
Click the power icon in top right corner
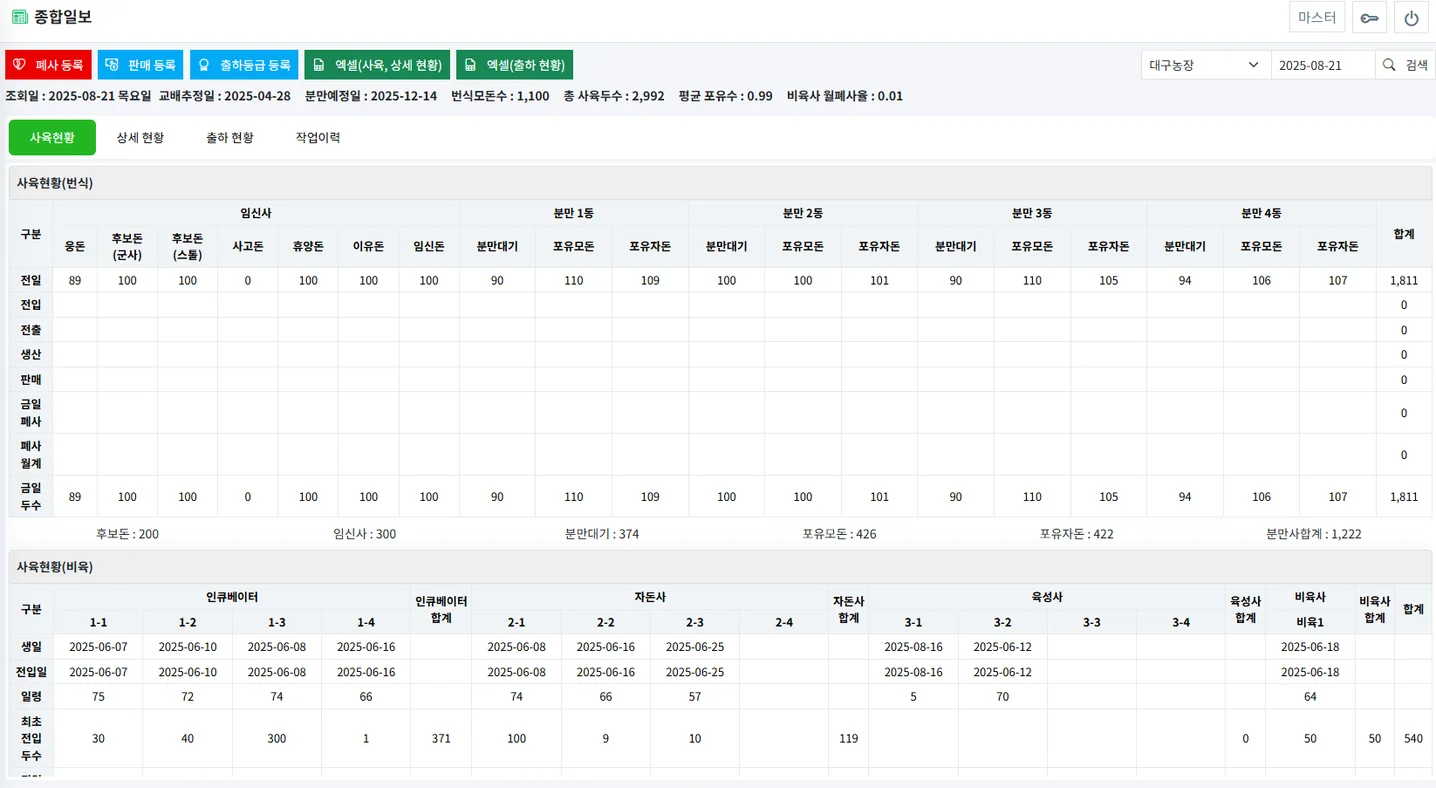(x=1411, y=17)
